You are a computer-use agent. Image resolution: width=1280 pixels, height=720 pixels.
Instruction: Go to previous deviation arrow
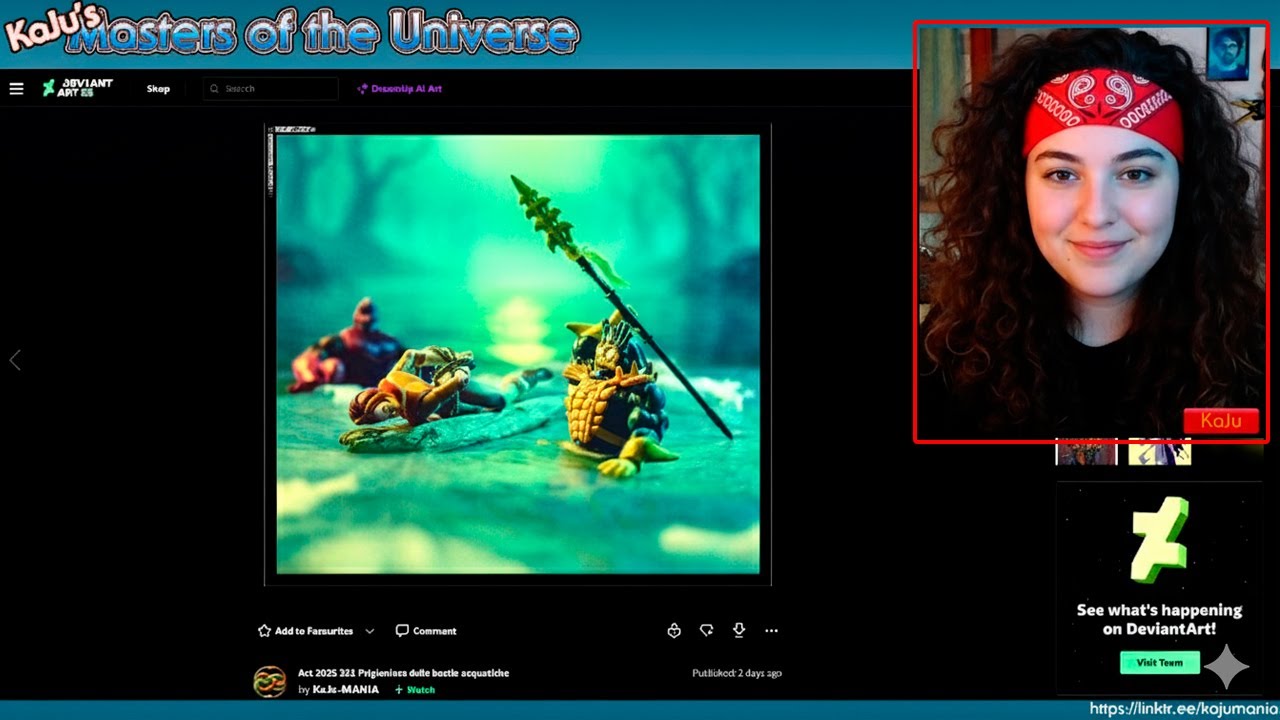click(15, 360)
